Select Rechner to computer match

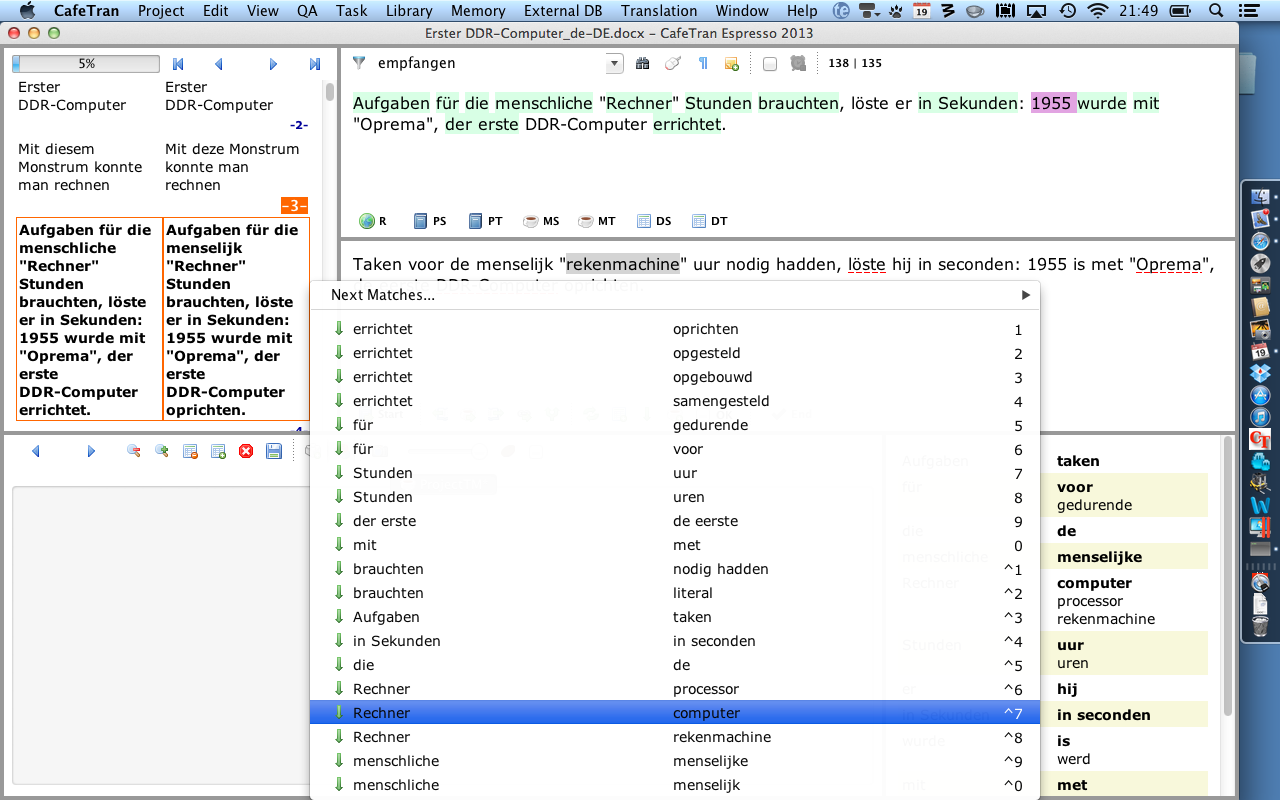pos(675,713)
